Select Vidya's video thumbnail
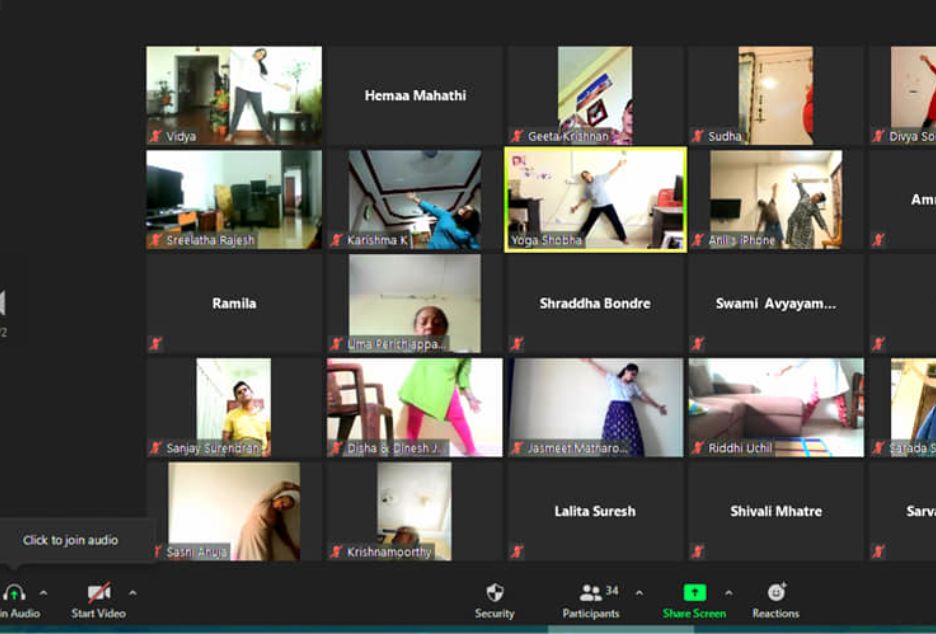The width and height of the screenshot is (936, 634). (234, 93)
